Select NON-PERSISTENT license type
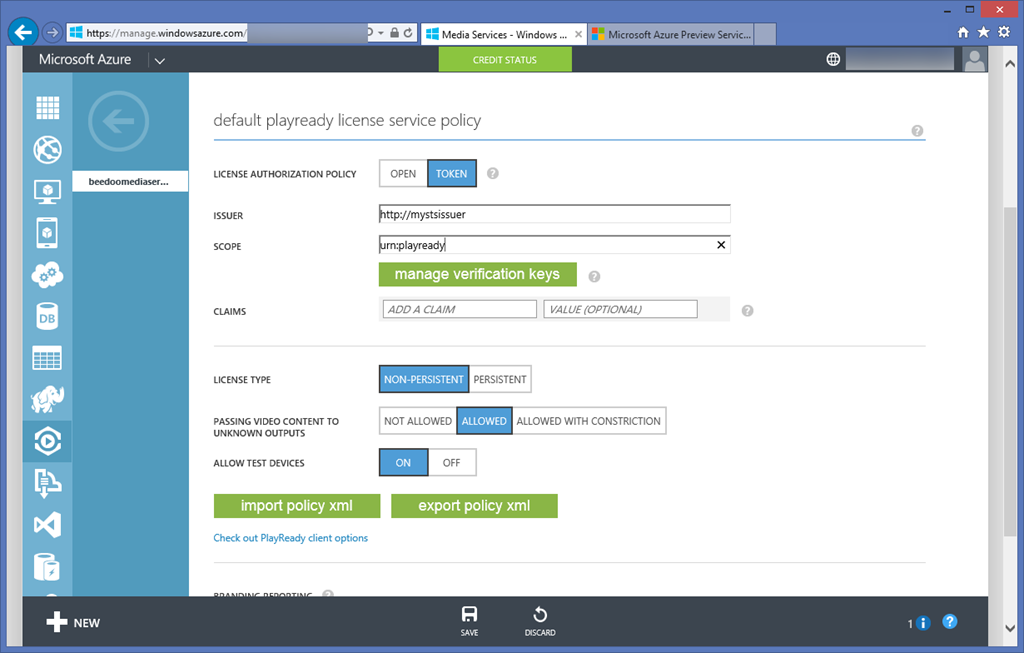The width and height of the screenshot is (1024, 653). [424, 379]
